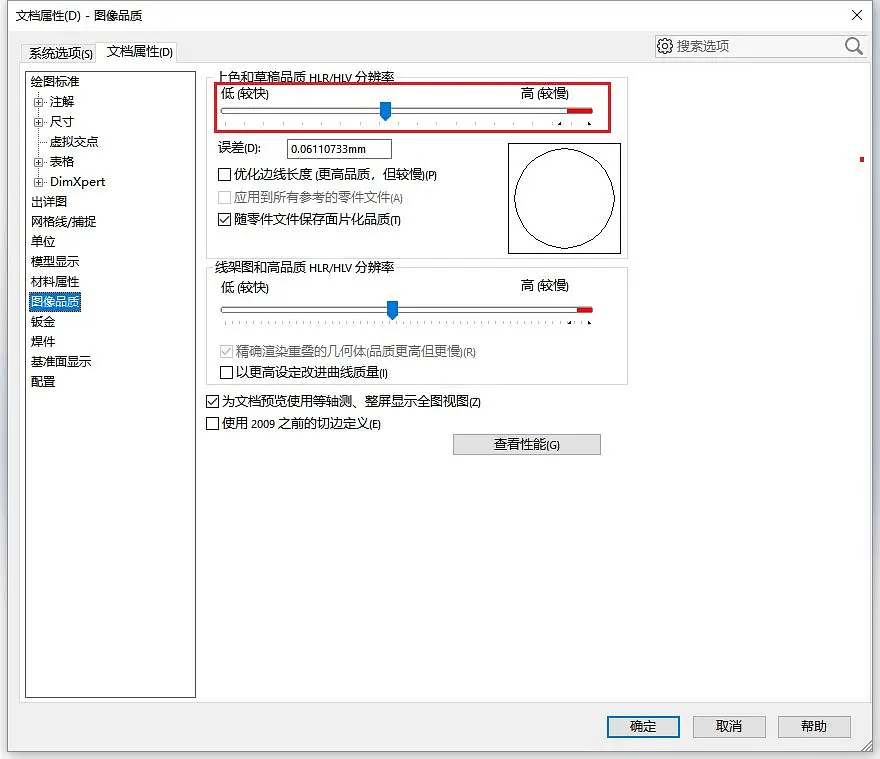Click the 查看性能(G) button
Viewport: 880px width, 759px height.
pos(526,445)
